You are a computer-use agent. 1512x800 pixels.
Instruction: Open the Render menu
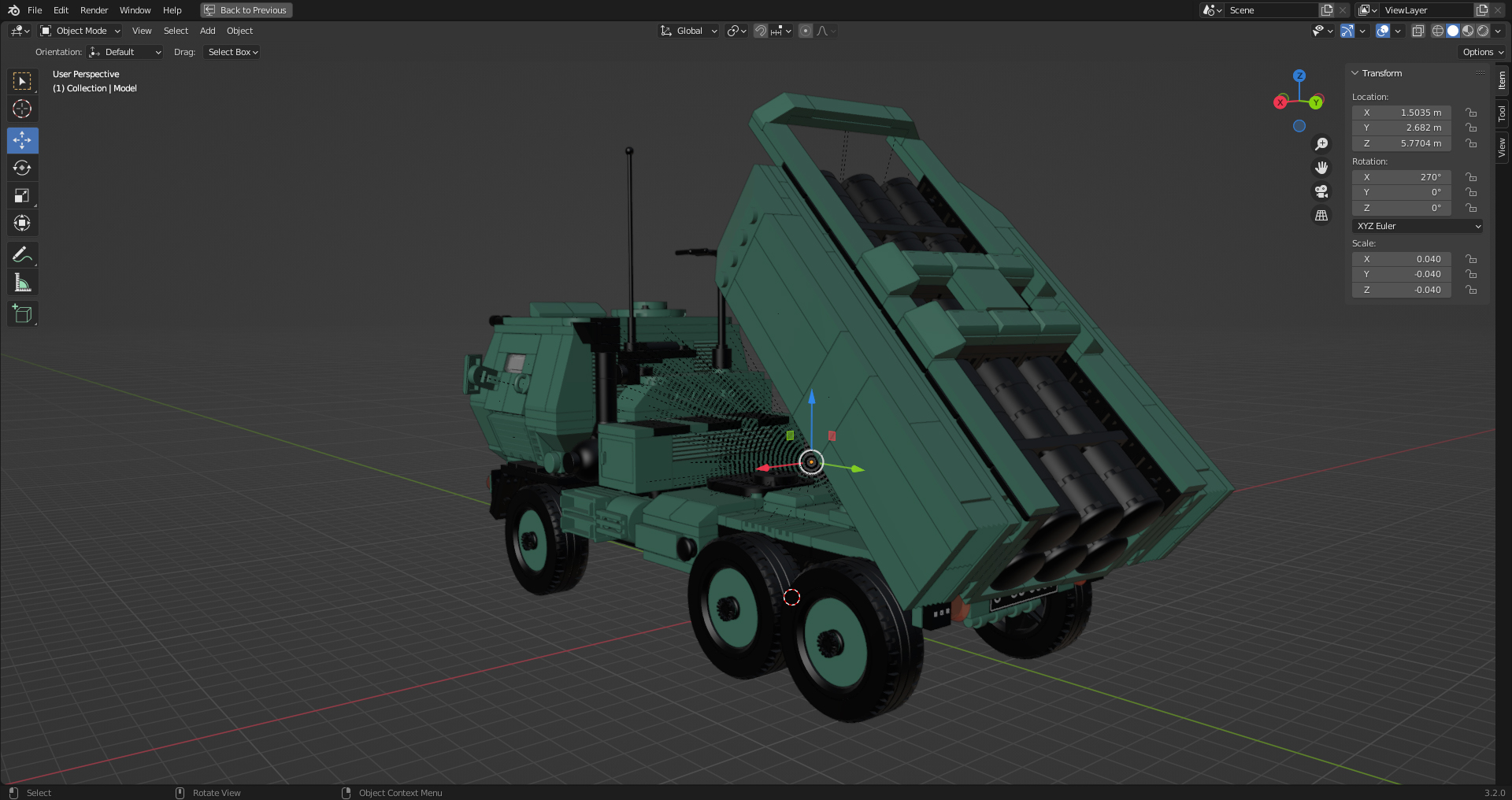click(94, 10)
